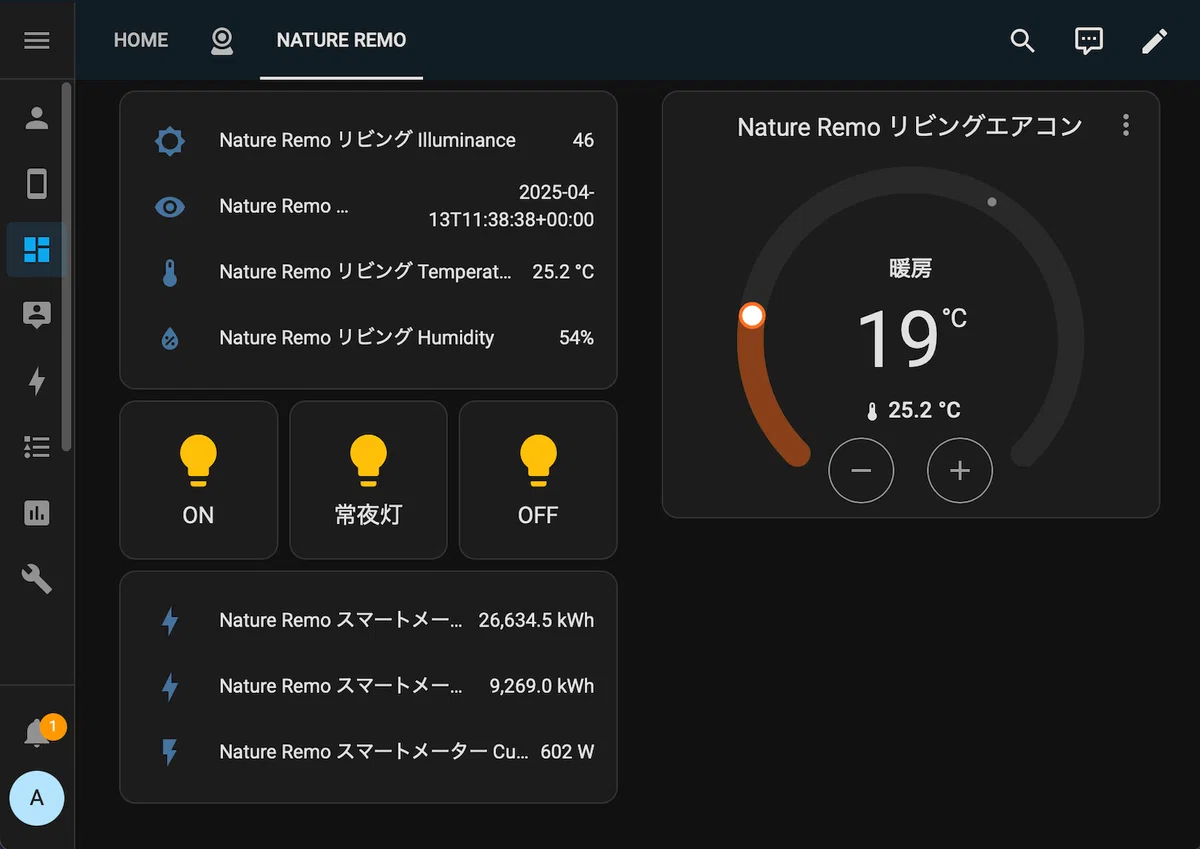1200x849 pixels.
Task: Select the NATURE REMO tab
Action: [x=341, y=40]
